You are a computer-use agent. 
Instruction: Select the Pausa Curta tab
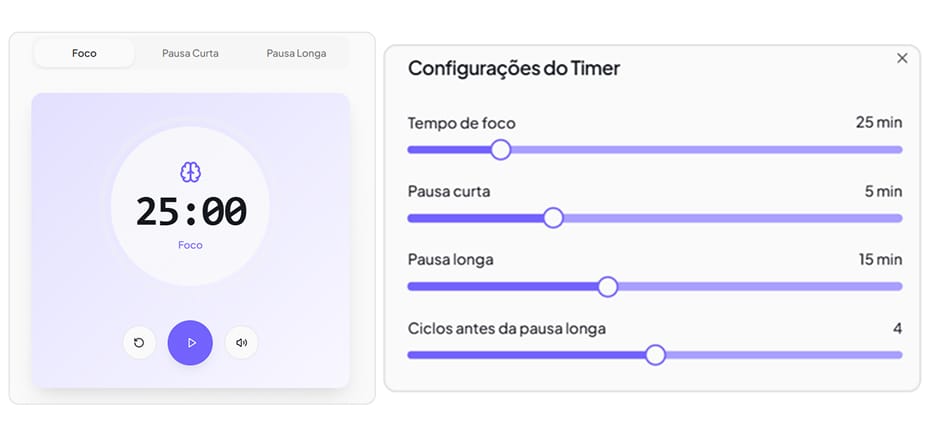point(190,53)
